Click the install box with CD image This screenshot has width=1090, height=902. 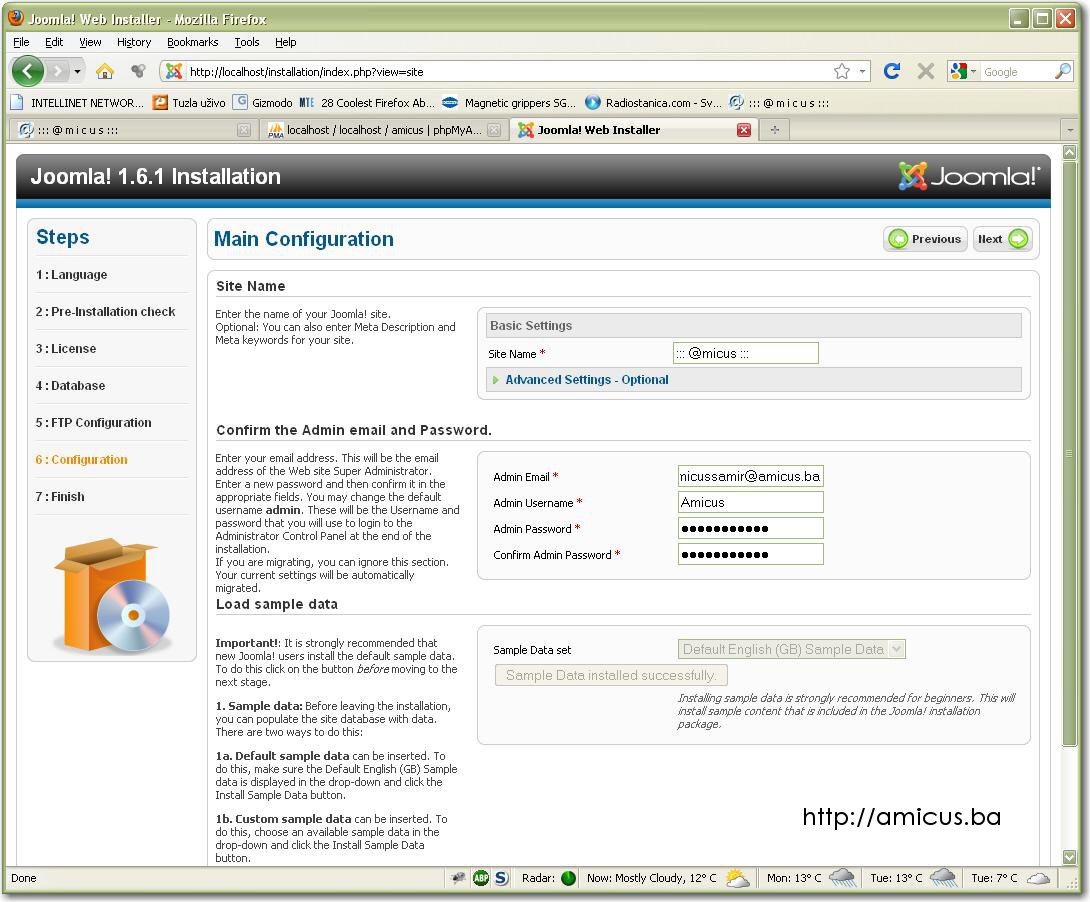pos(112,595)
